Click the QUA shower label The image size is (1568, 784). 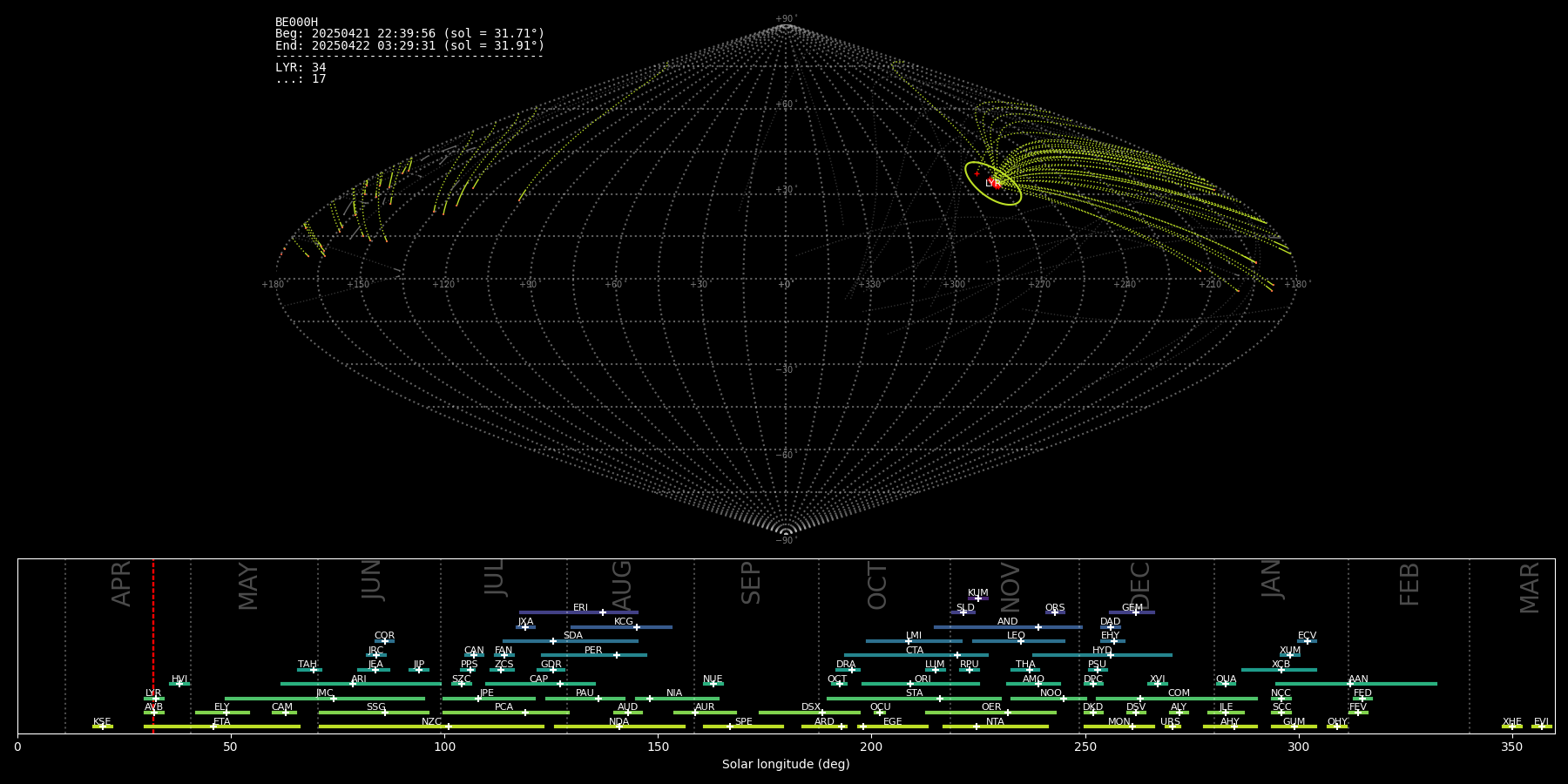click(x=1226, y=679)
